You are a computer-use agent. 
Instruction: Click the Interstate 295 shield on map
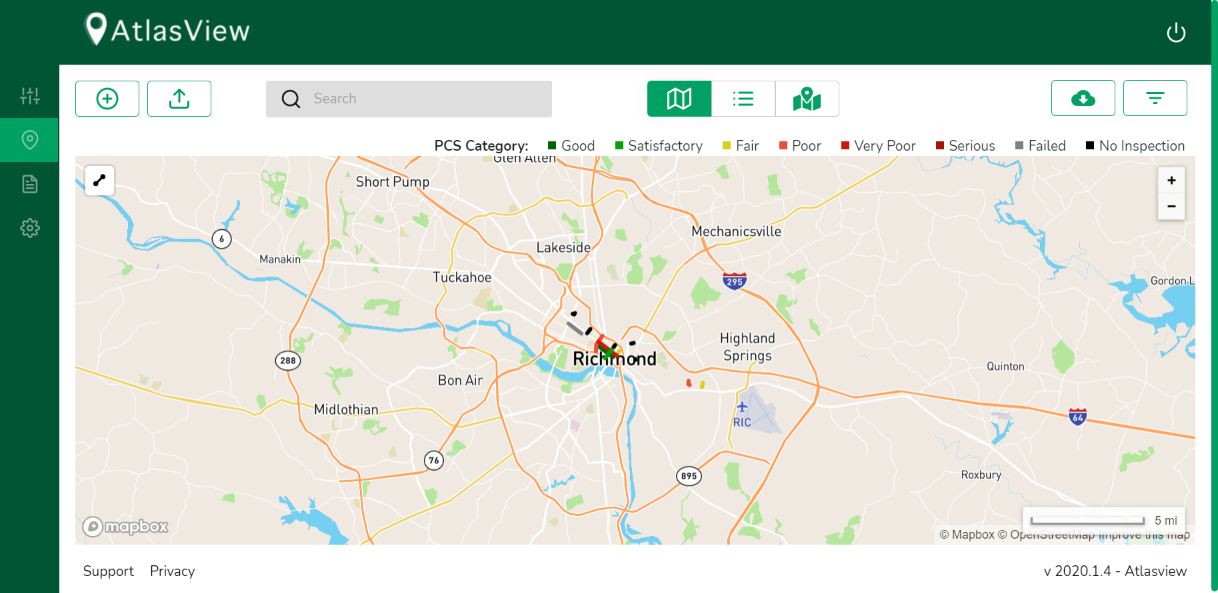click(x=735, y=281)
